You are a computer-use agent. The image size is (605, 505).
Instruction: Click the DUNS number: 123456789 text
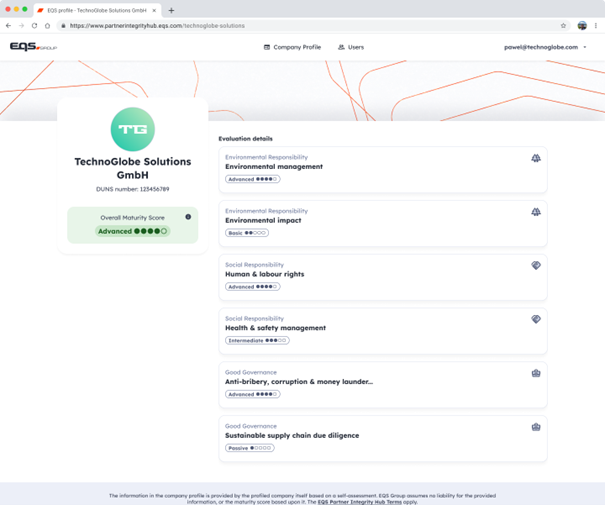tap(132, 189)
